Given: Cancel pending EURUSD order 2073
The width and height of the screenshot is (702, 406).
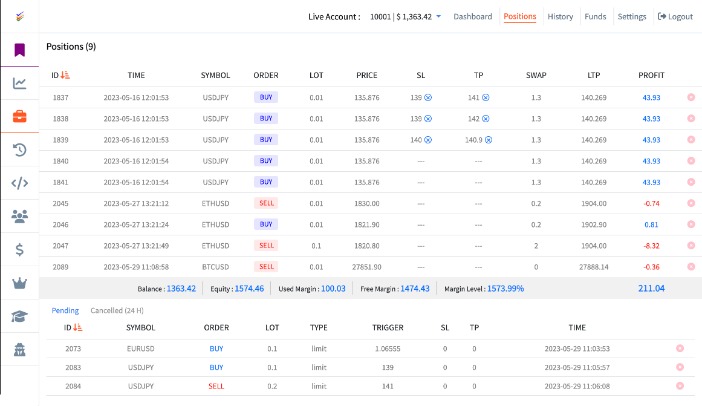Looking at the screenshot, I should point(680,348).
